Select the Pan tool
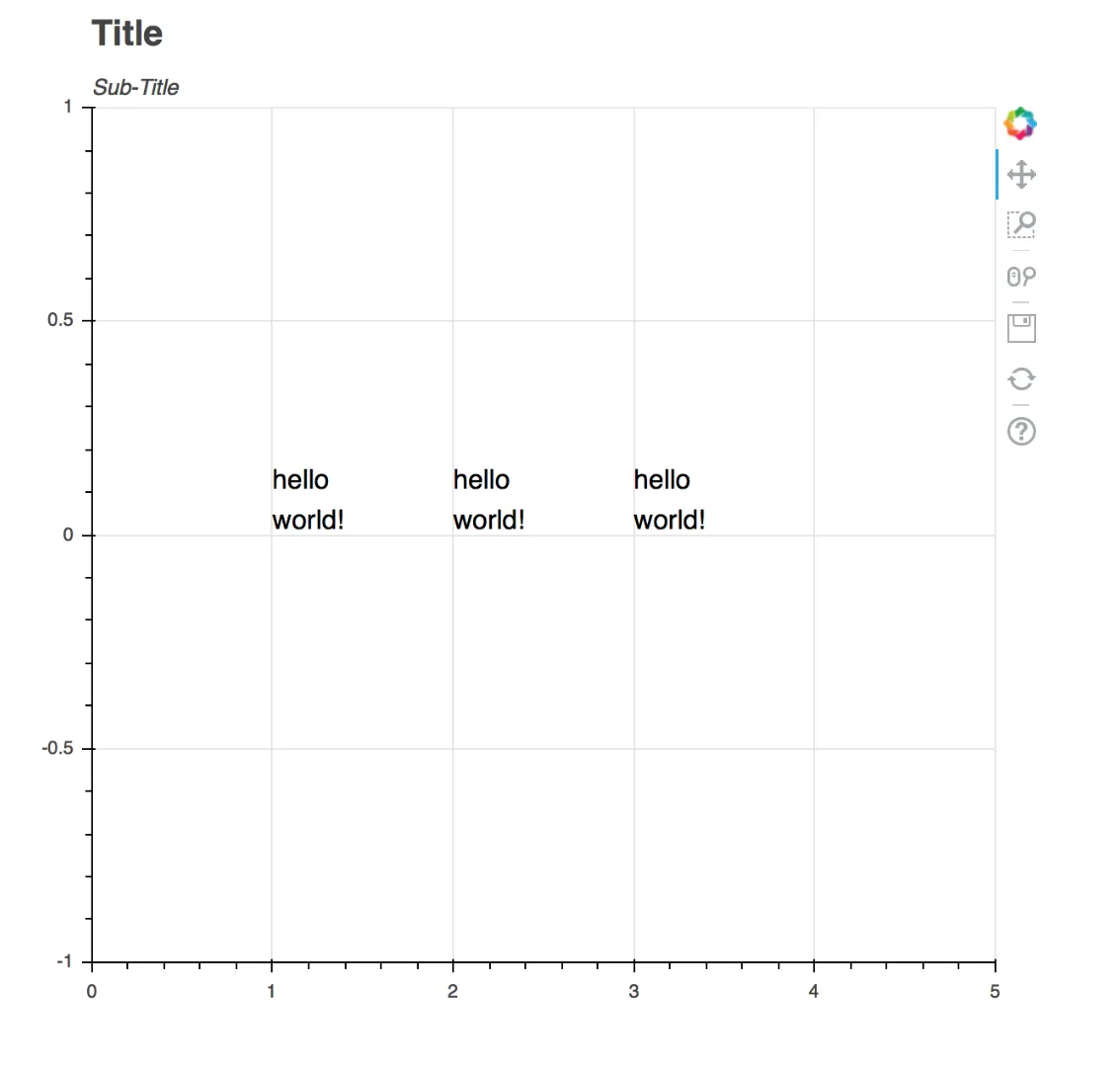 tap(1020, 175)
